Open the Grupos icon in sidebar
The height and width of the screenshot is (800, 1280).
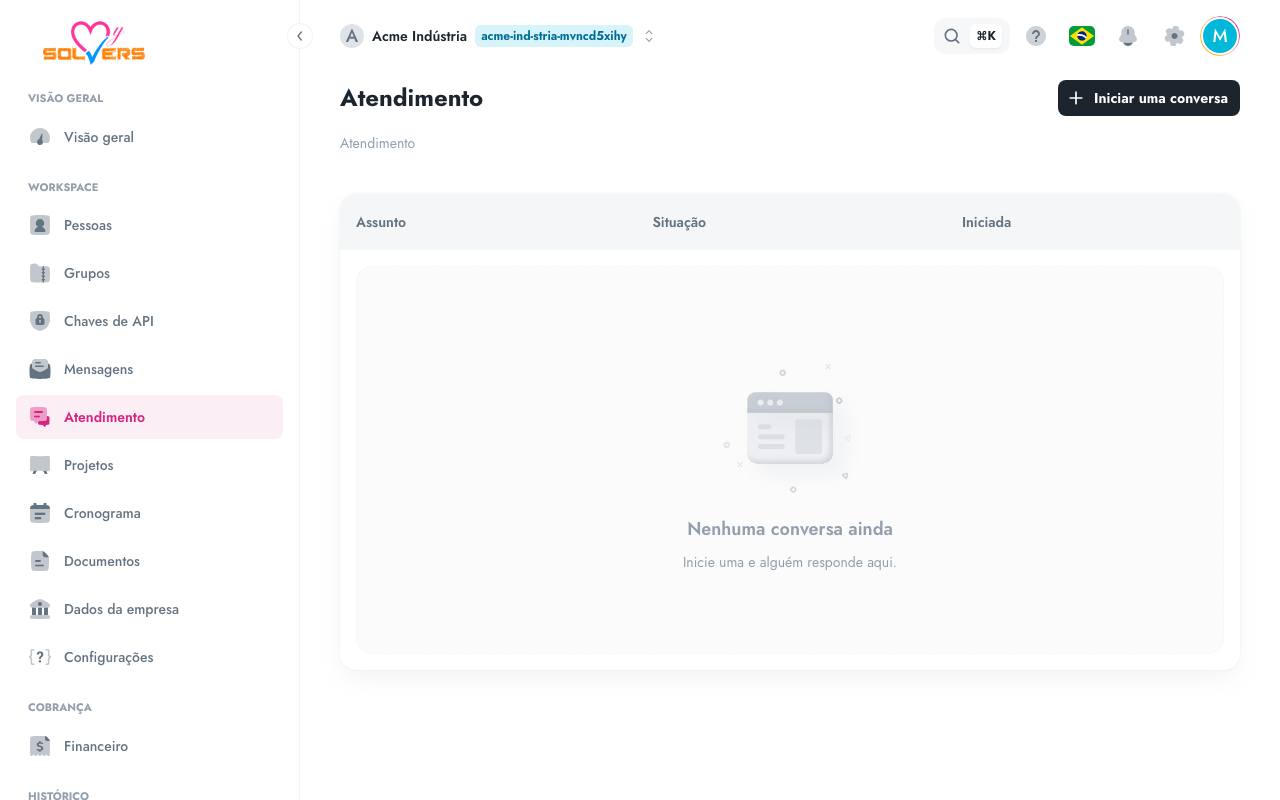click(40, 273)
